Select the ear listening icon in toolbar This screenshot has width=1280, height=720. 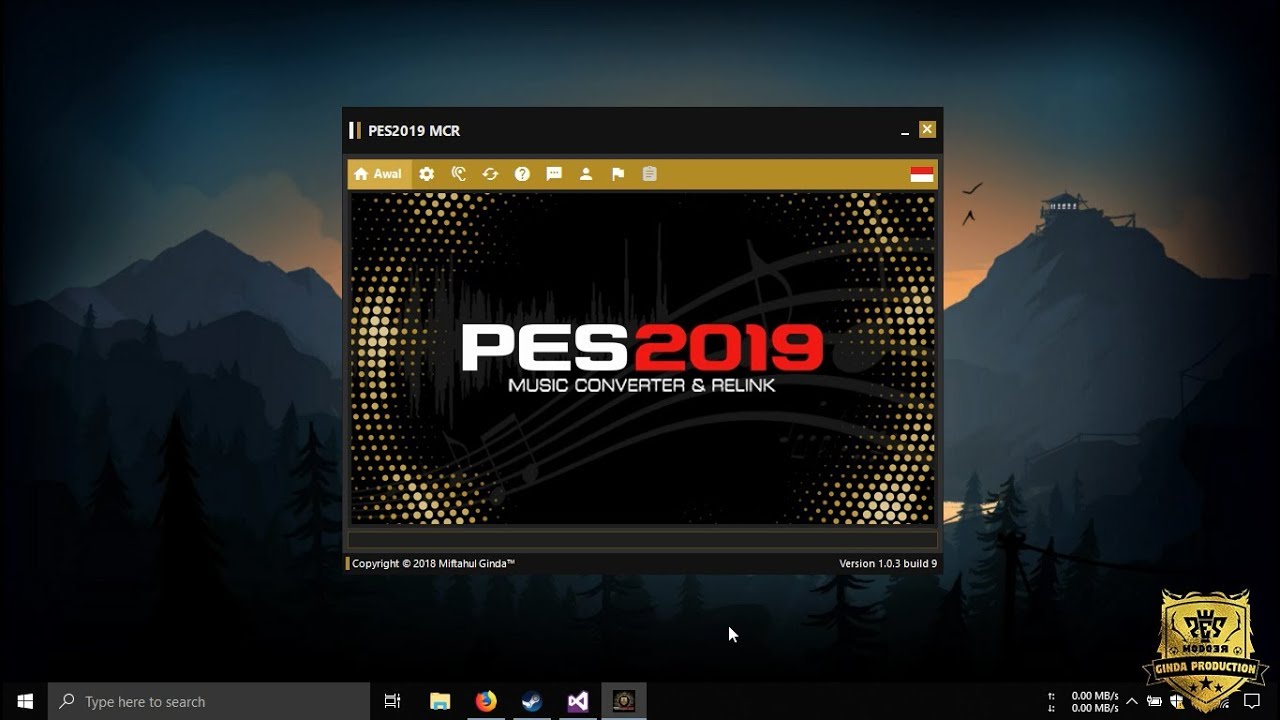pos(459,174)
